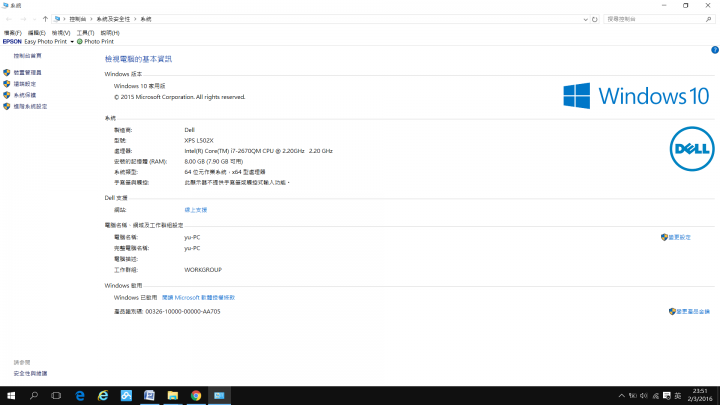
Task: Go to Control Panel Home link
Action: pos(28,56)
